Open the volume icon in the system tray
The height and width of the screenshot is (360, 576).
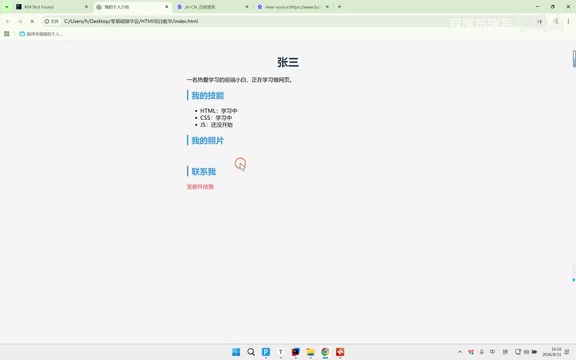point(526,352)
